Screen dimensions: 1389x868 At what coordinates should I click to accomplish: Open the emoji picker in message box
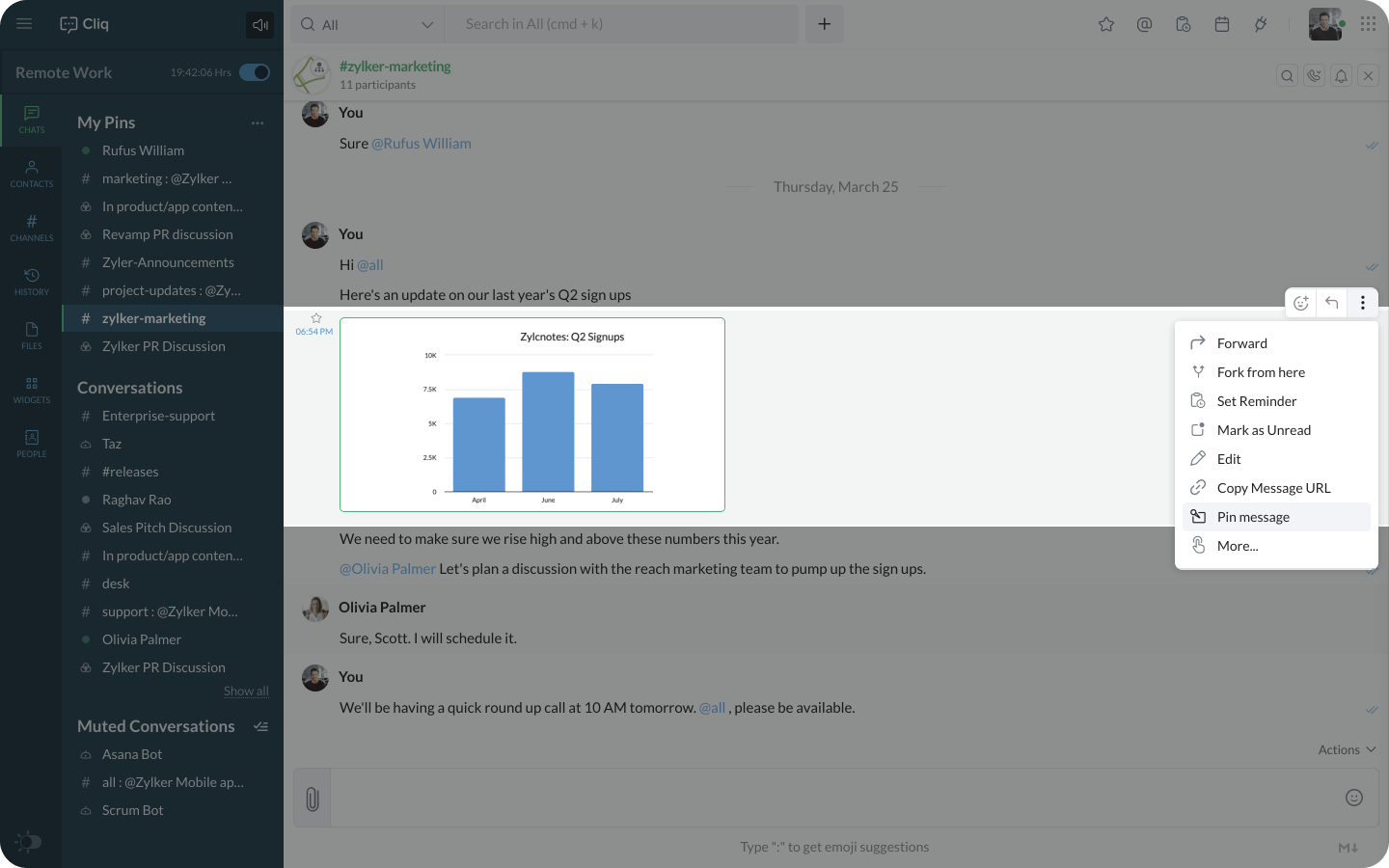click(1353, 798)
